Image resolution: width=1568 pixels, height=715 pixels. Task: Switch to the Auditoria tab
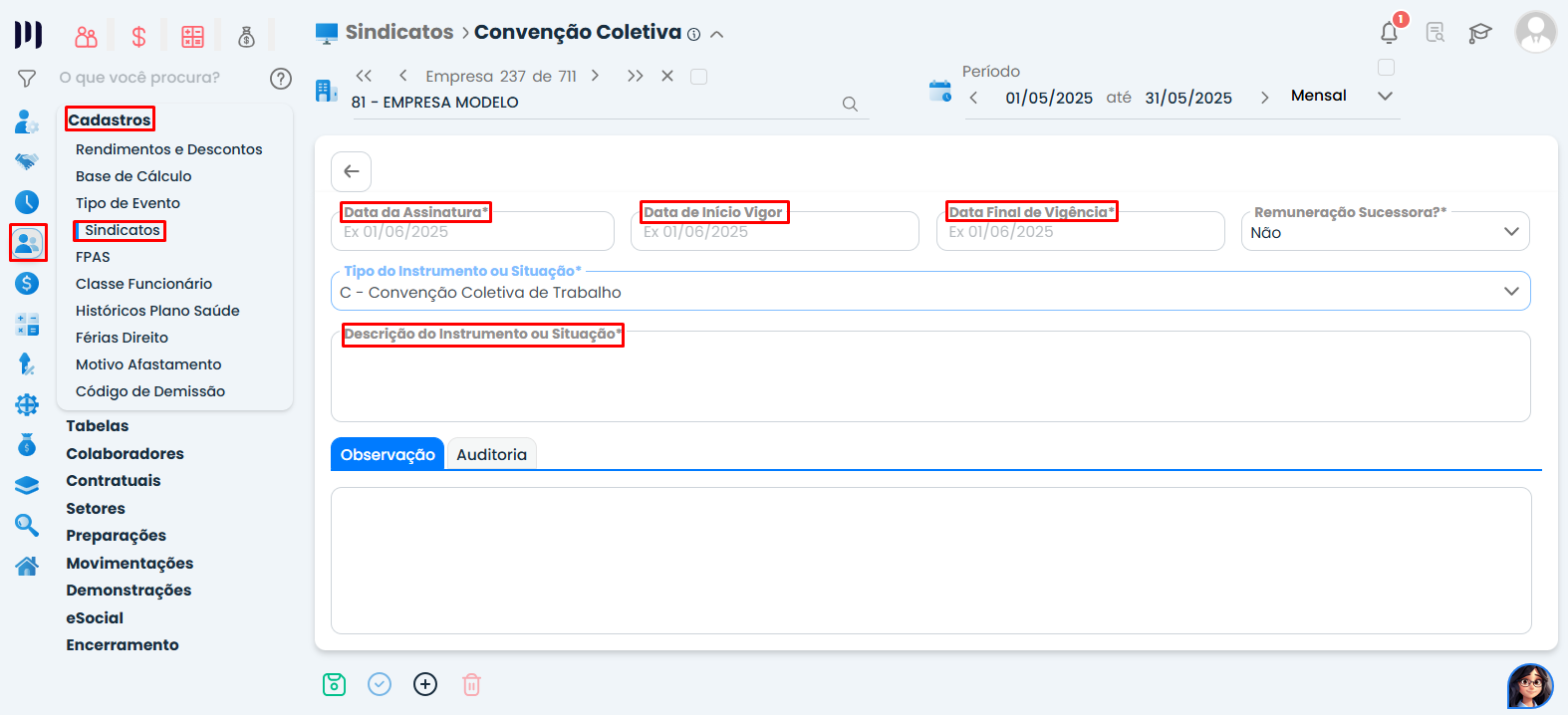492,454
